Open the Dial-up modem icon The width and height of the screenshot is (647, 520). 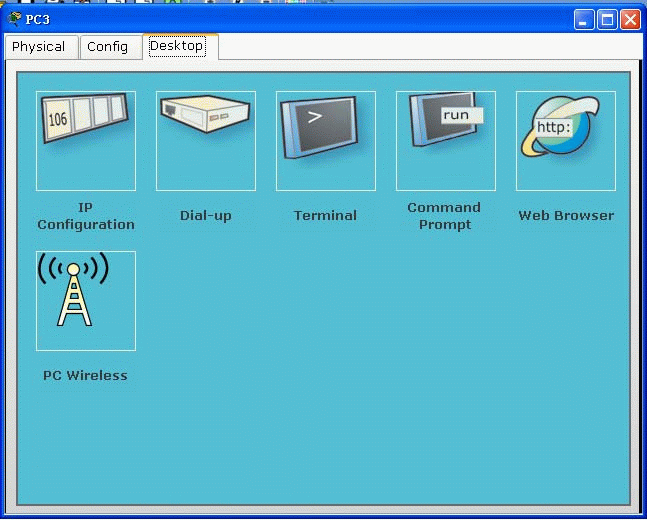(206, 141)
